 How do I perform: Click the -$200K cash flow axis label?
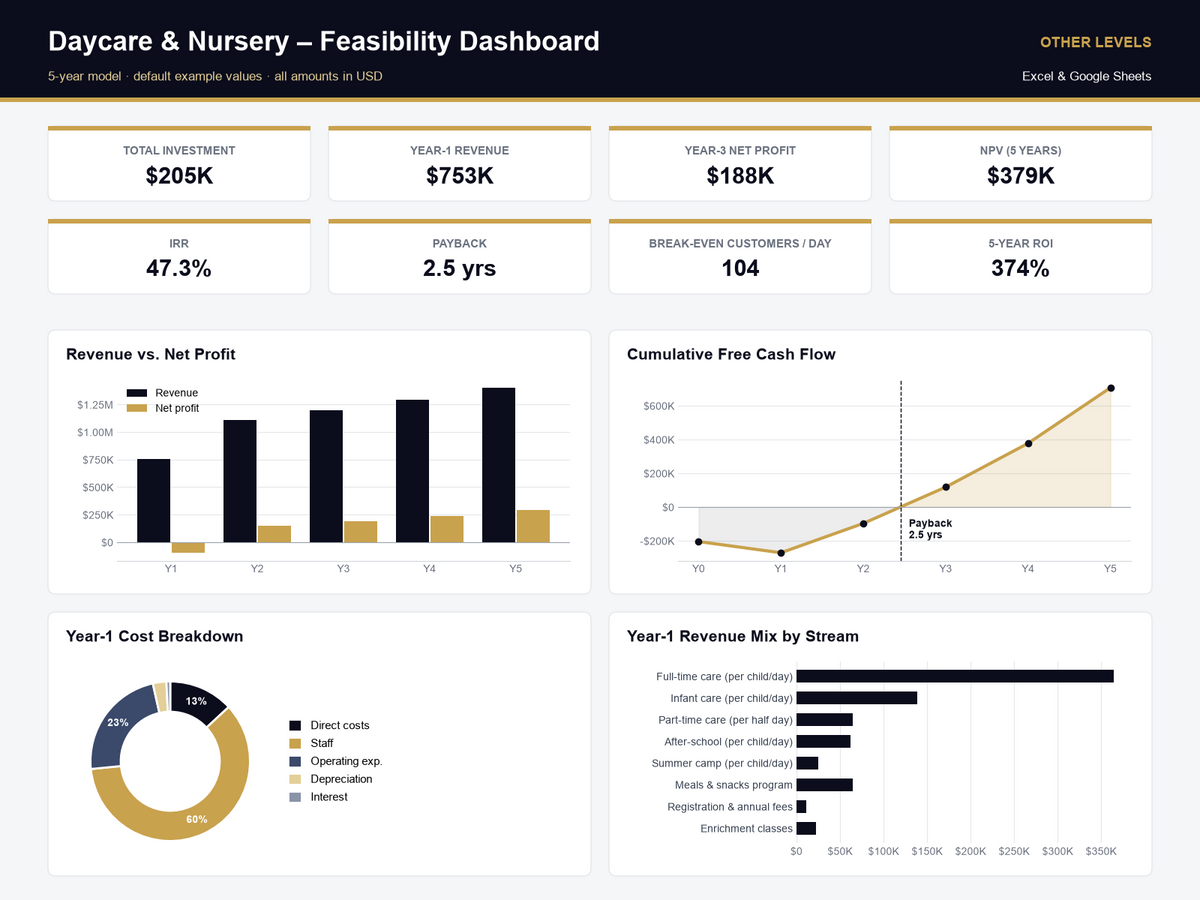(657, 541)
